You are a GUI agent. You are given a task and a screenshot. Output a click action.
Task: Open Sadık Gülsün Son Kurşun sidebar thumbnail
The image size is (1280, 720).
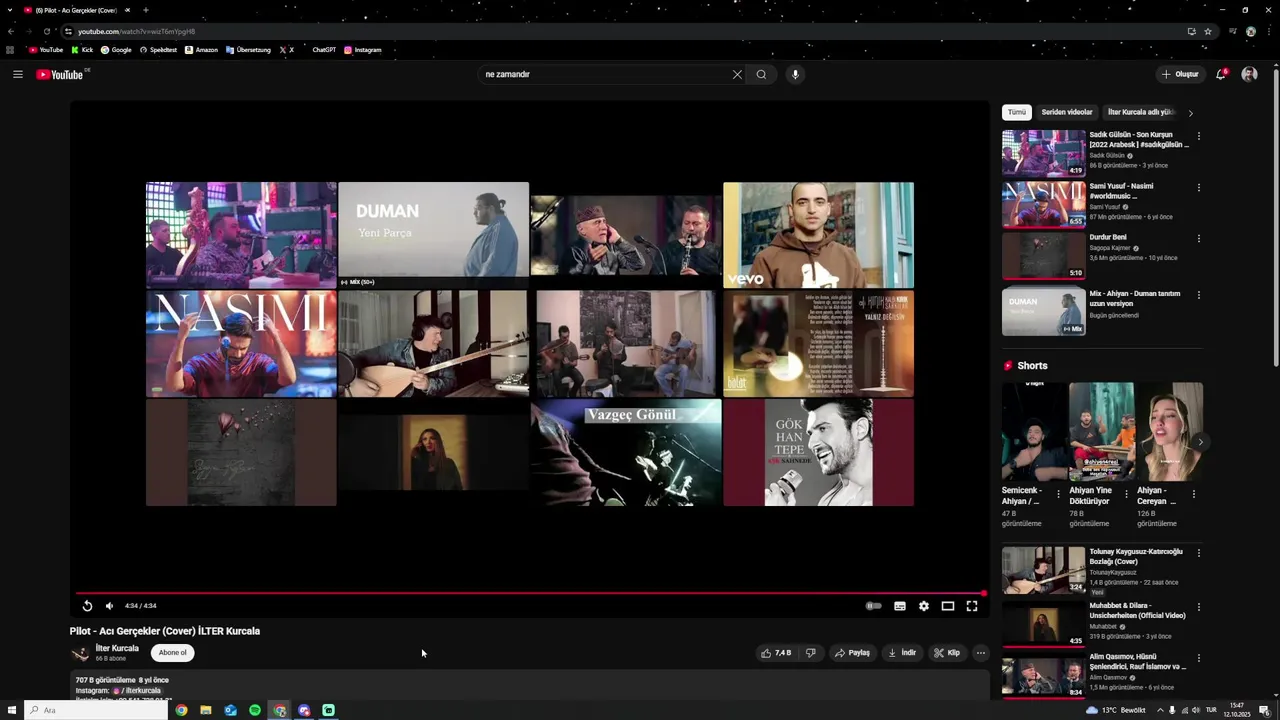(1043, 153)
